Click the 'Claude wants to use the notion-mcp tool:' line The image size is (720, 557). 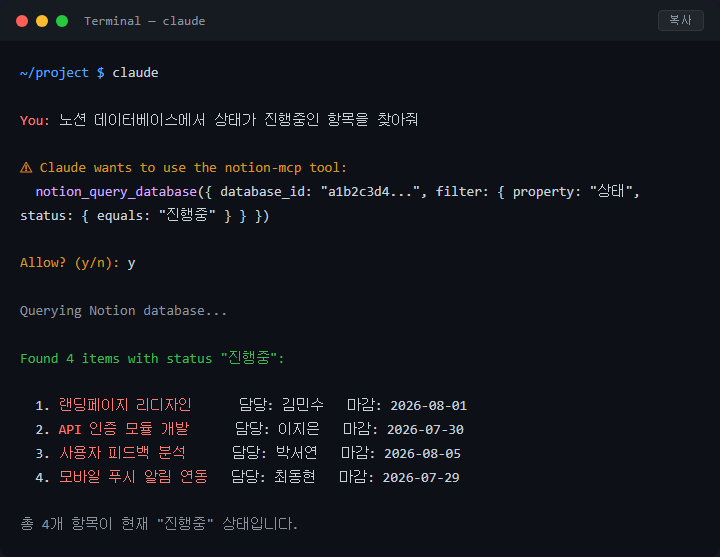coord(193,168)
